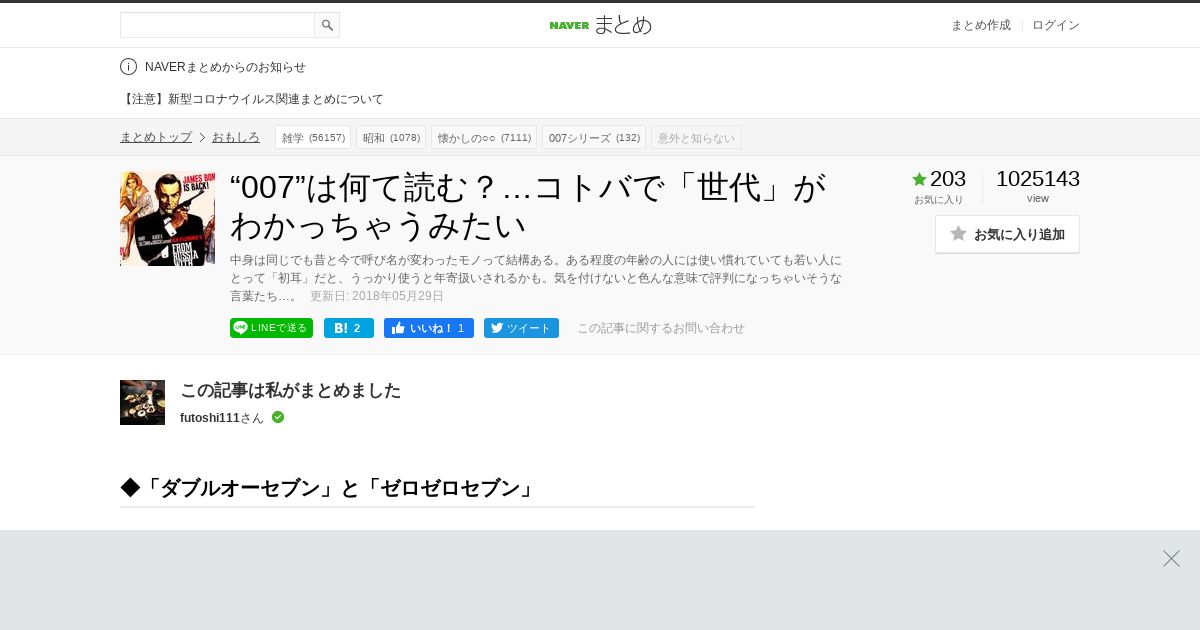Click the 更新日: 2018年05月29日 text
The height and width of the screenshot is (630, 1200).
[x=377, y=296]
